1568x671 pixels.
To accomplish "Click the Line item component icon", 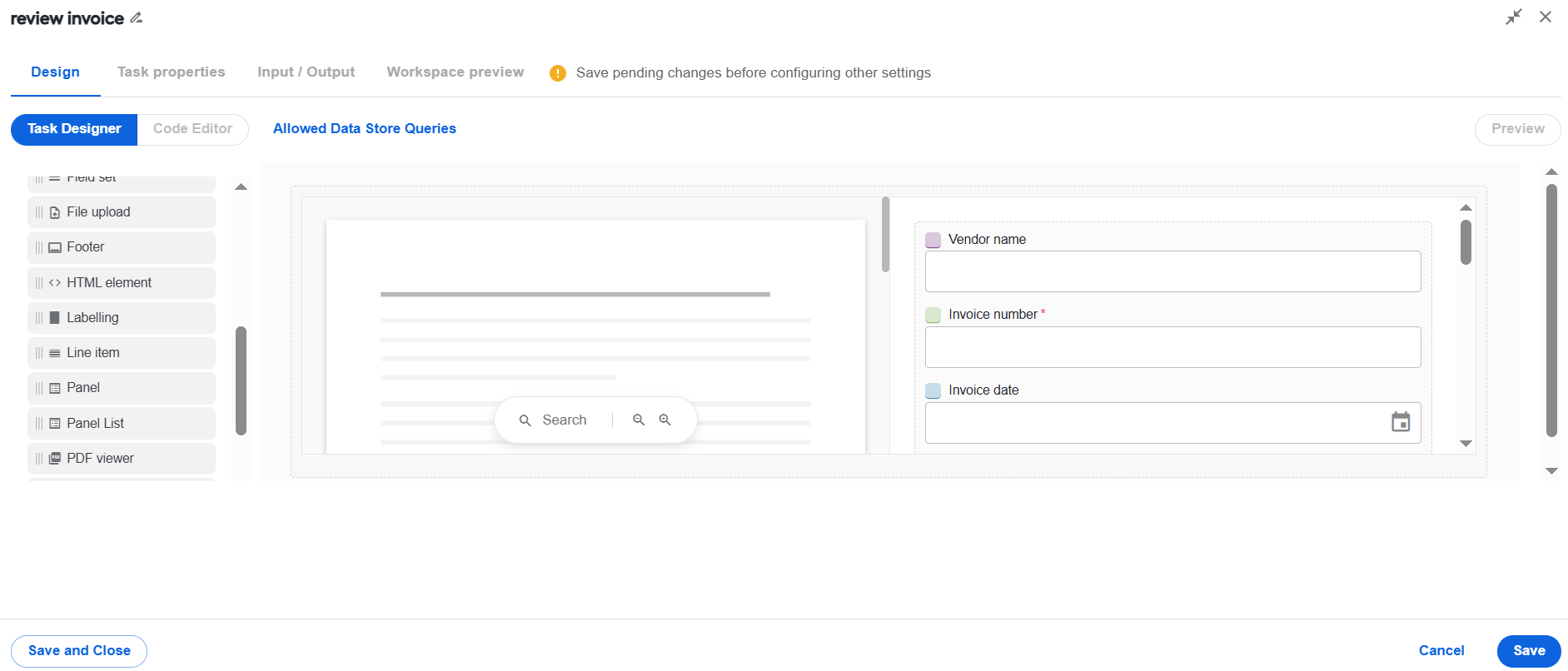I will point(55,353).
